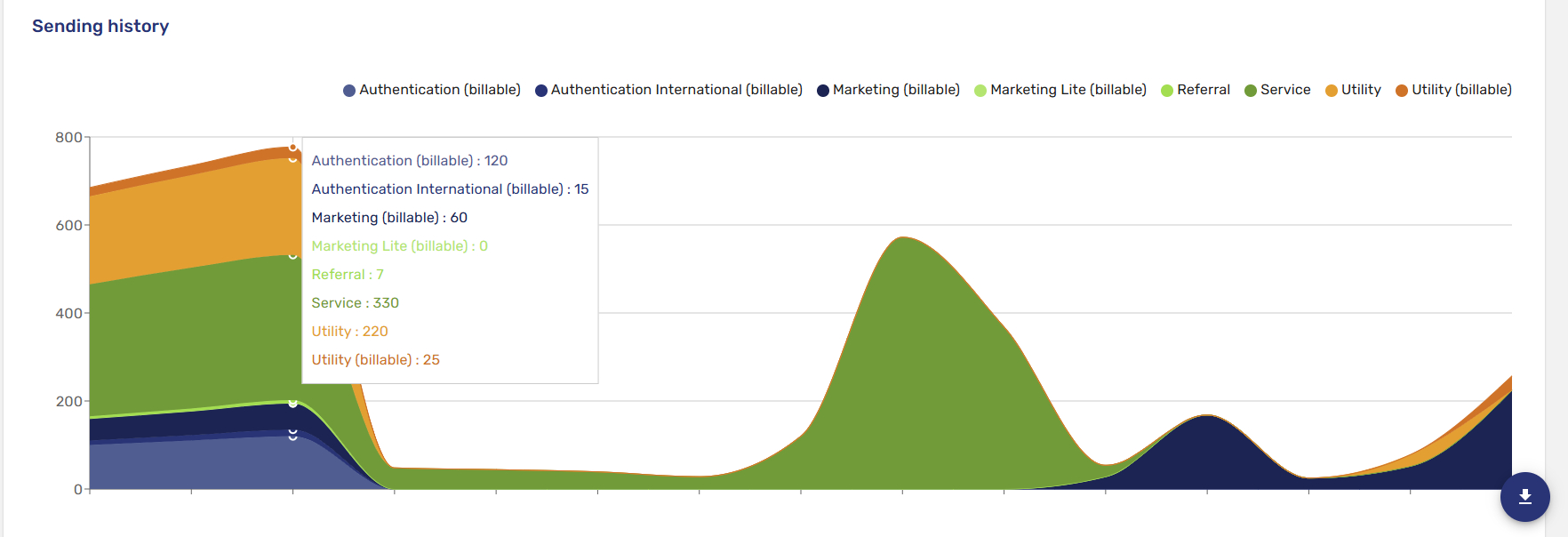Click the 600 y-axis label
Image resolution: width=1568 pixels, height=537 pixels.
coord(68,225)
